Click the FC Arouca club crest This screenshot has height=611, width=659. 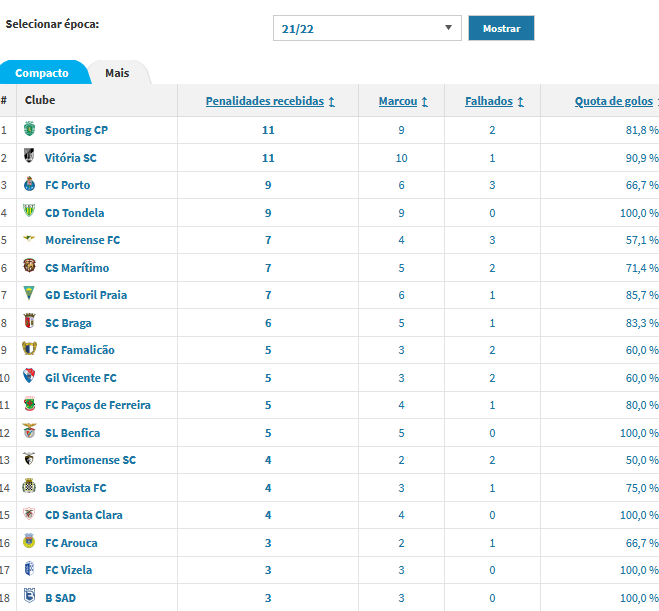pos(29,541)
